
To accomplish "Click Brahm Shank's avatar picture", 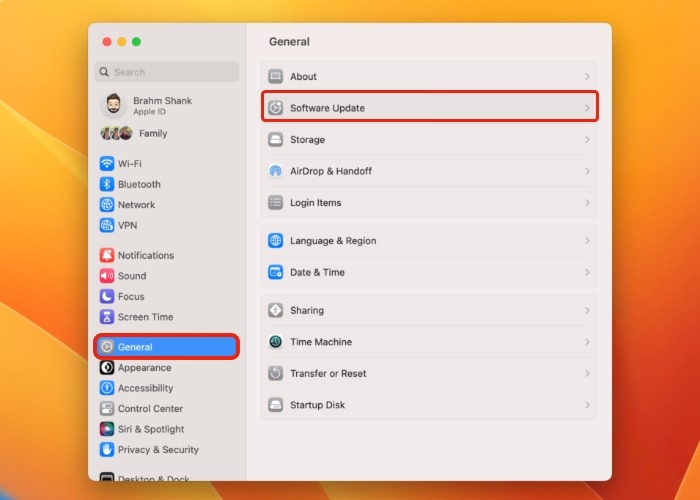I will pos(113,105).
